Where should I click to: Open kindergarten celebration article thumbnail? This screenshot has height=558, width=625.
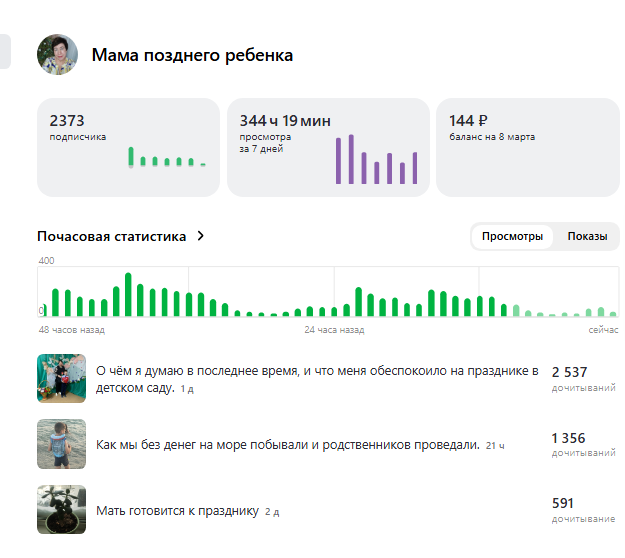click(x=61, y=378)
